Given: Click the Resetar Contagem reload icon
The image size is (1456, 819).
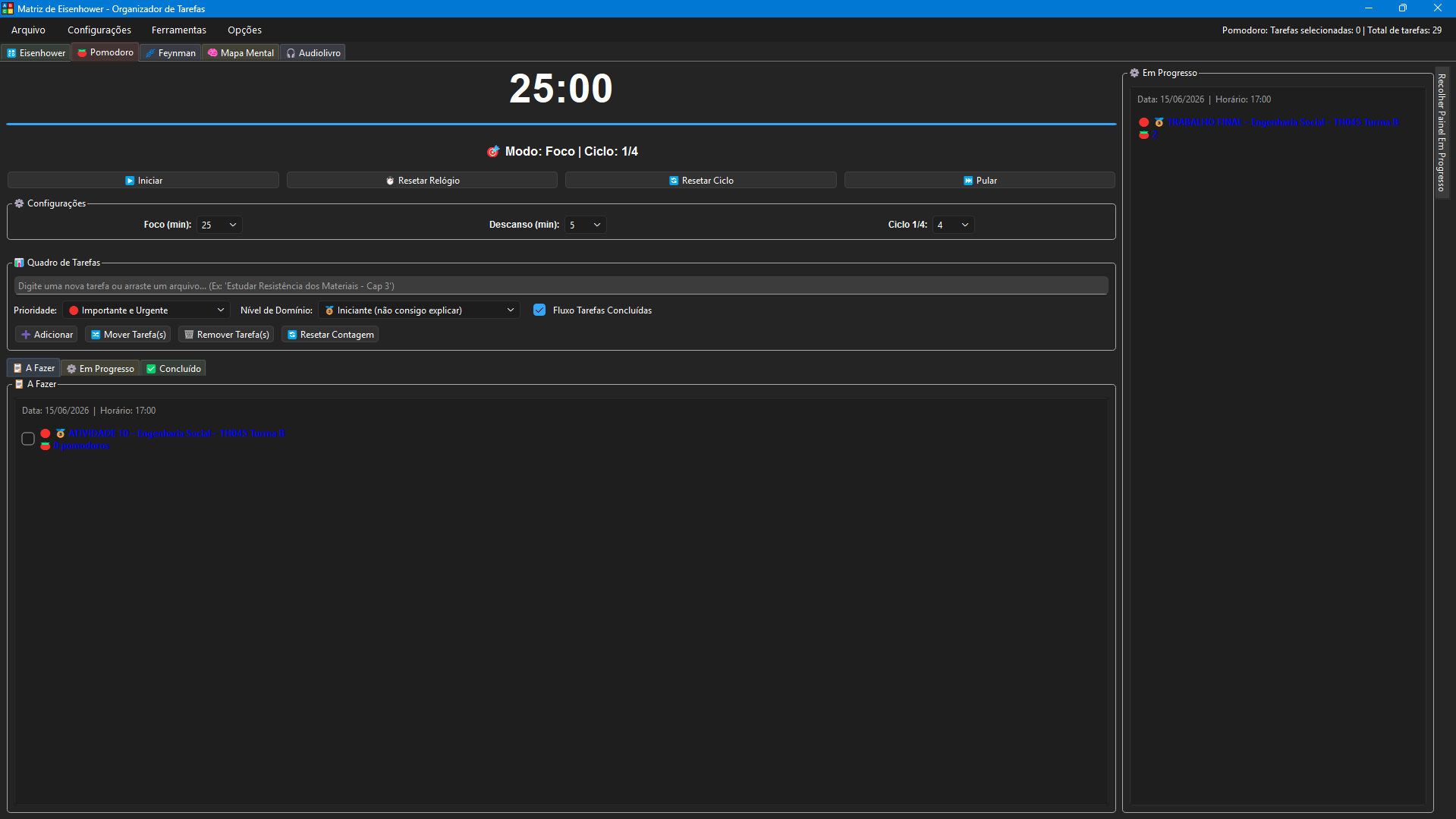Looking at the screenshot, I should coord(292,335).
